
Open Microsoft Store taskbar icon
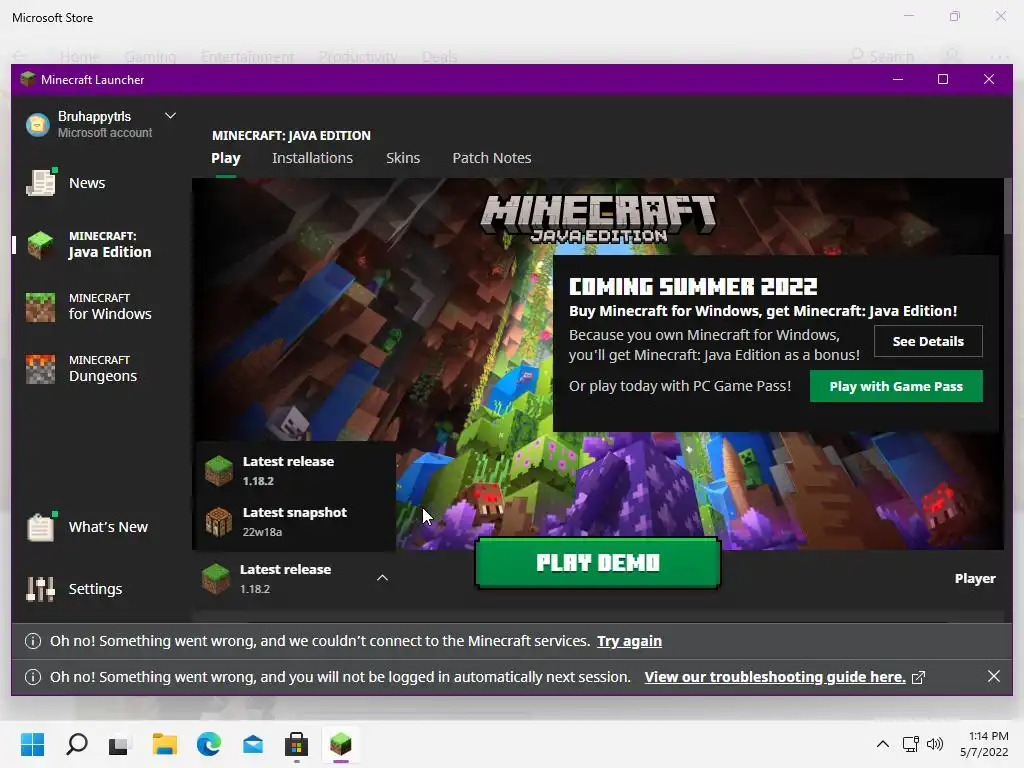click(x=296, y=744)
